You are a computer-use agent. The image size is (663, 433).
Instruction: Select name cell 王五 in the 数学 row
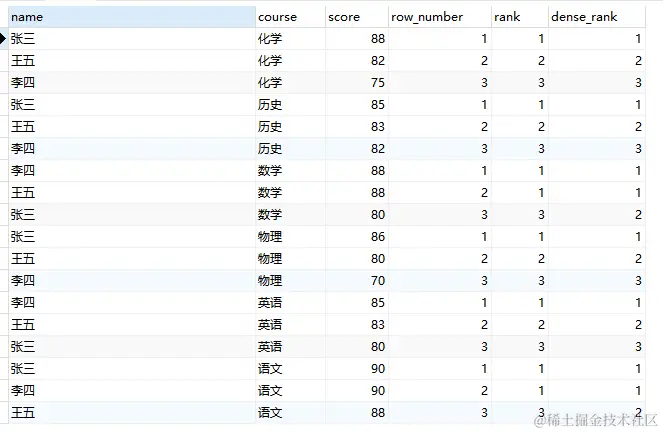point(132,193)
